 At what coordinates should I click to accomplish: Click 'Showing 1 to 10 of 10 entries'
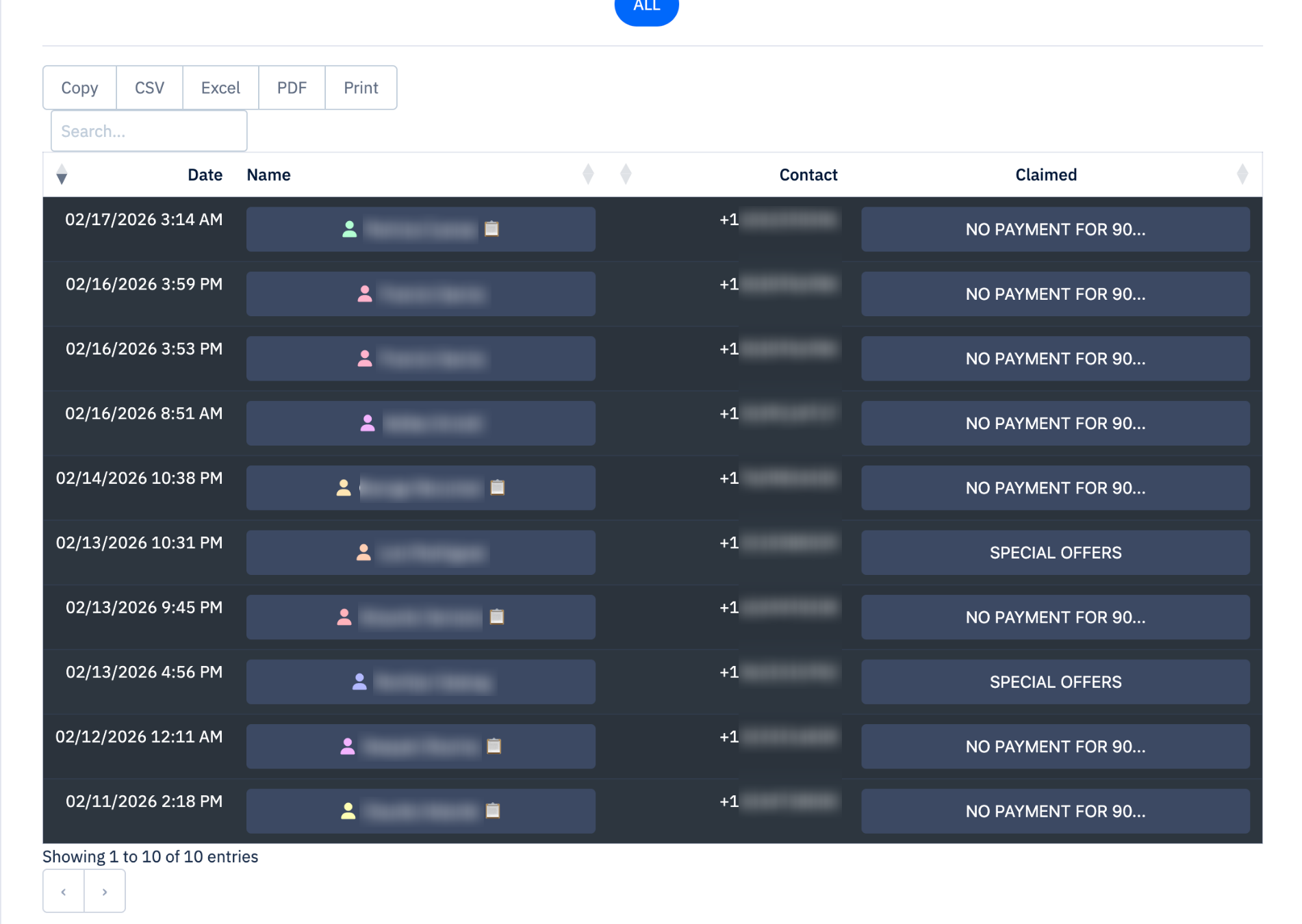(150, 856)
